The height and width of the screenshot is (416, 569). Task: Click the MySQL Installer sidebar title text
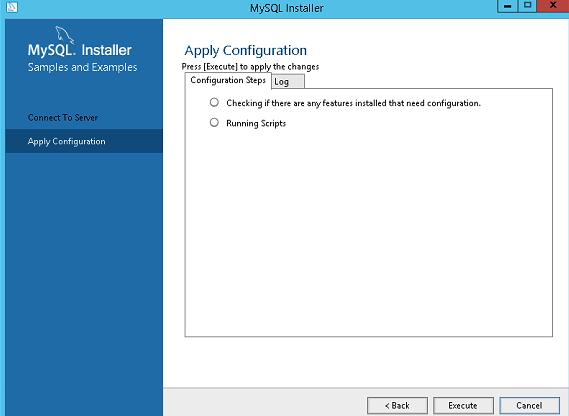pyautogui.click(x=79, y=50)
